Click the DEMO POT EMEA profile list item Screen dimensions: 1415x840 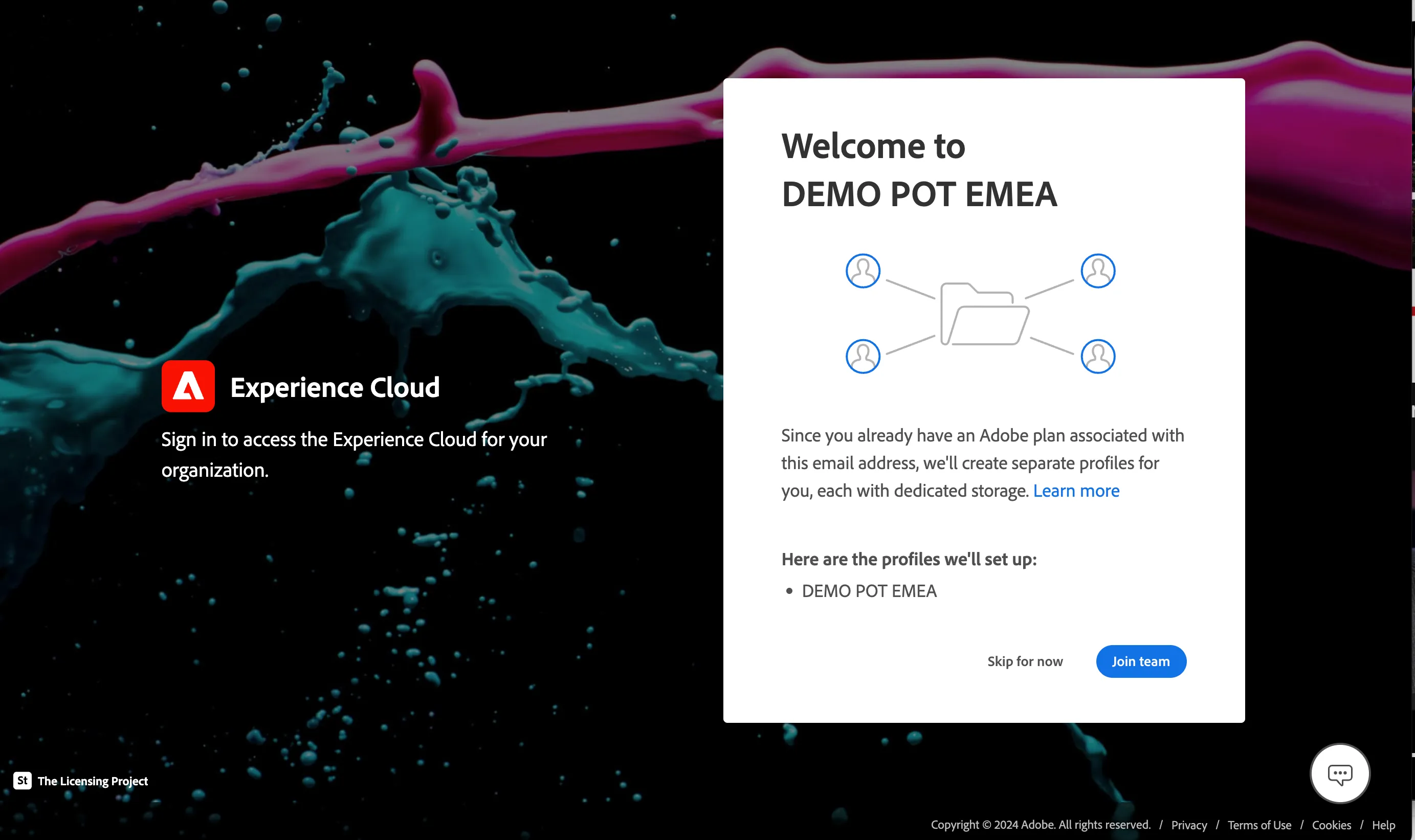pyautogui.click(x=869, y=591)
